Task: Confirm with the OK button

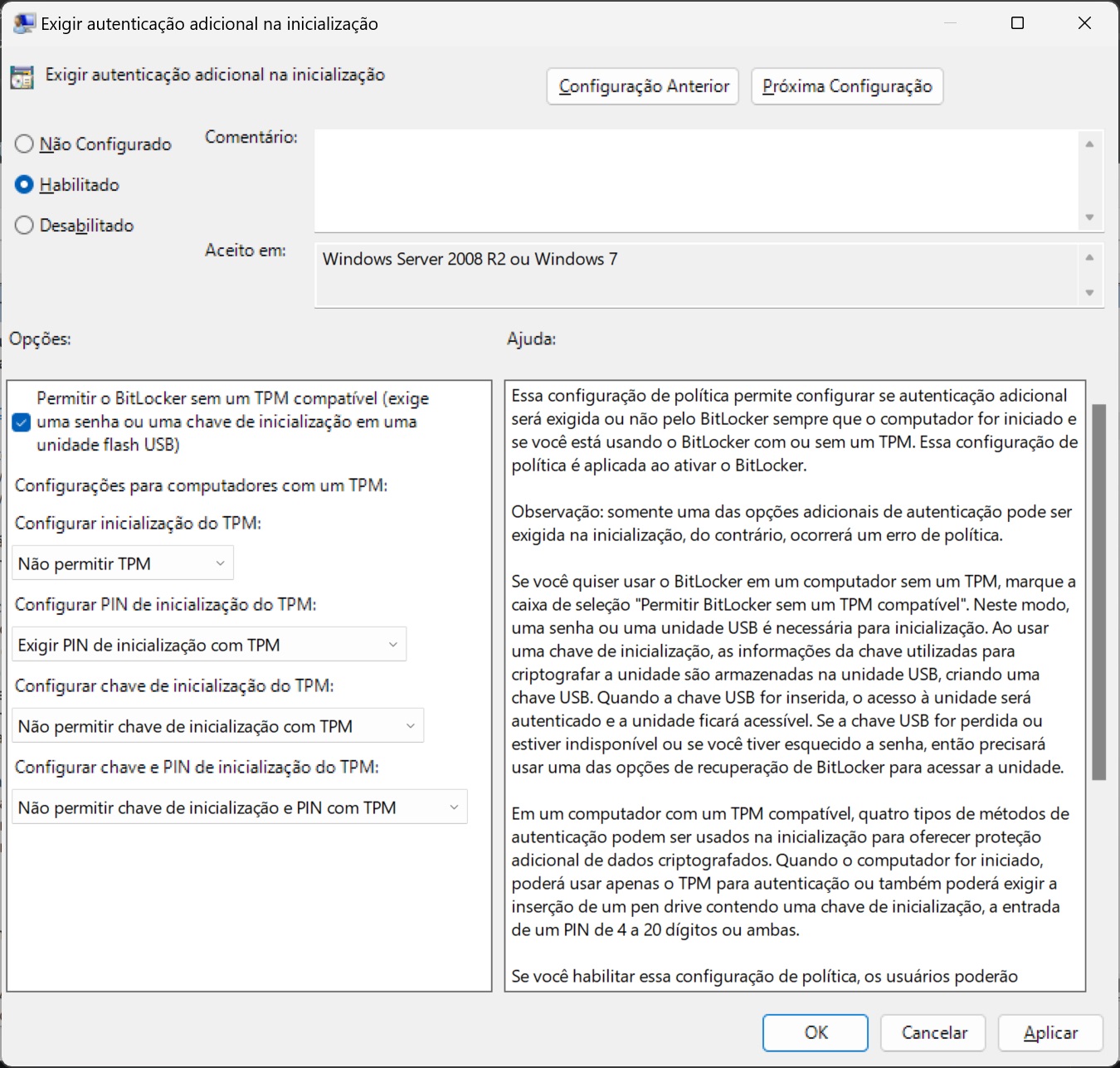Action: [816, 1032]
